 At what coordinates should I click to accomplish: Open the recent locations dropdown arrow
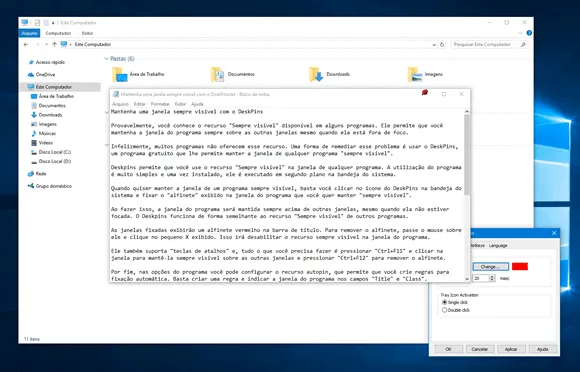(46, 44)
